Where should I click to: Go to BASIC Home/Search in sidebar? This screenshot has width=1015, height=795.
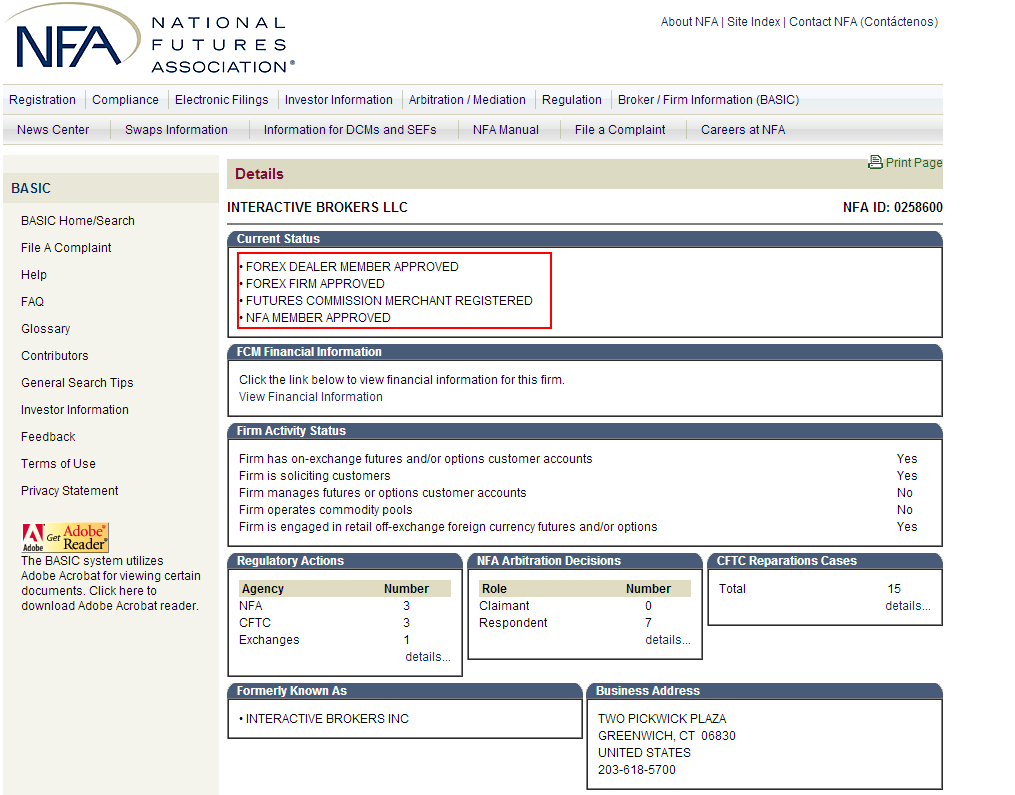tap(78, 221)
